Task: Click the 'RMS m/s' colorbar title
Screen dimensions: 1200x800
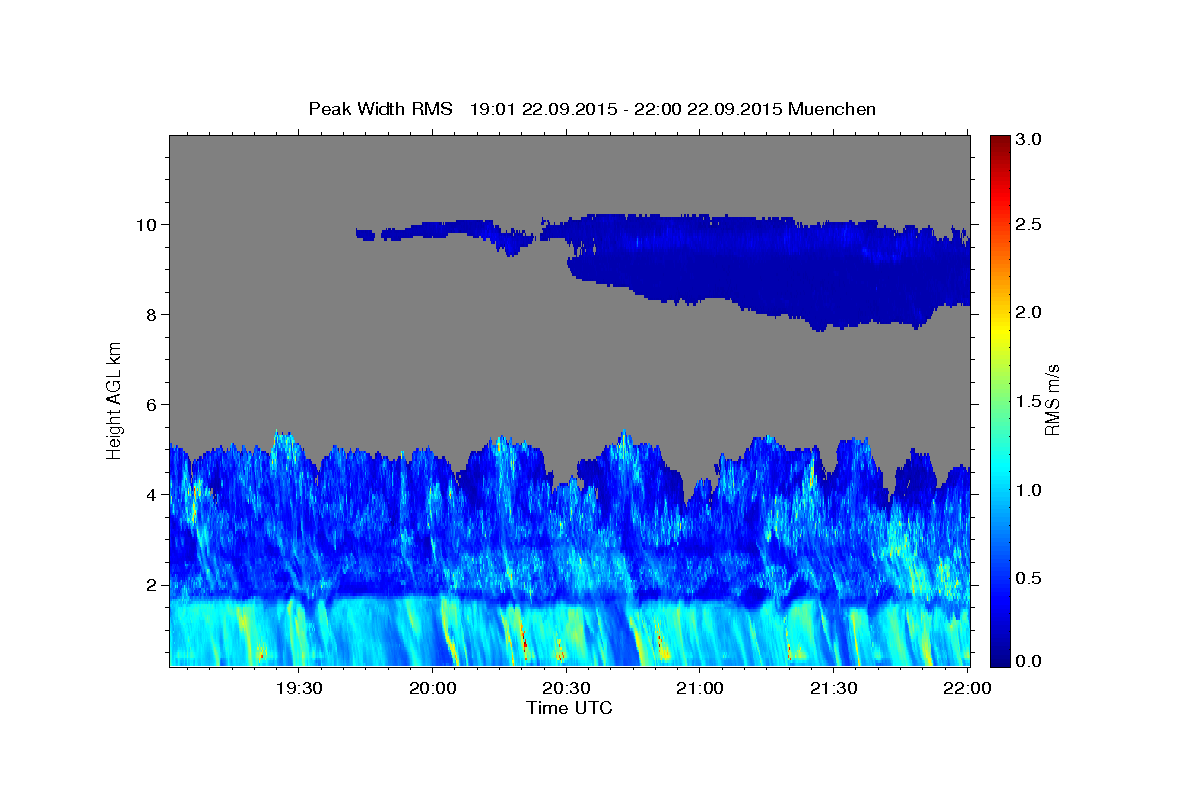Action: 1052,400
